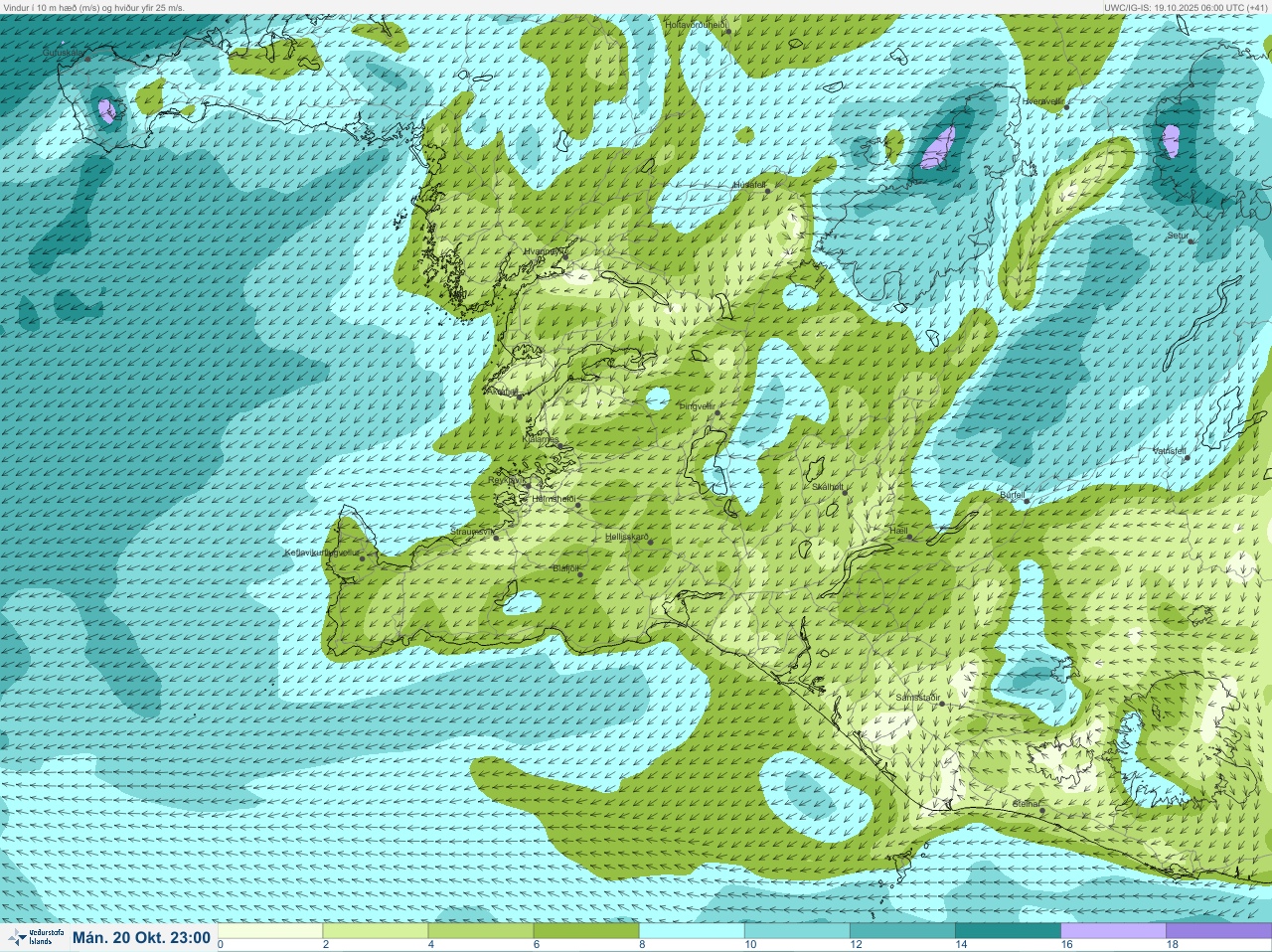Viewport: 1272px width, 952px height.
Task: Select the Kjalarnes station label
Action: pyautogui.click(x=542, y=438)
